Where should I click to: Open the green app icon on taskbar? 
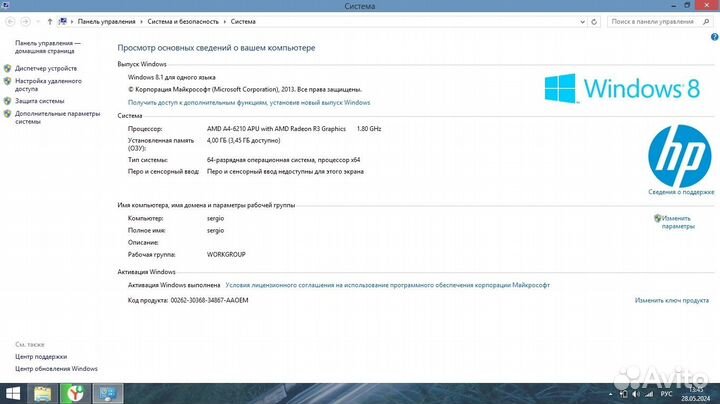point(75,393)
